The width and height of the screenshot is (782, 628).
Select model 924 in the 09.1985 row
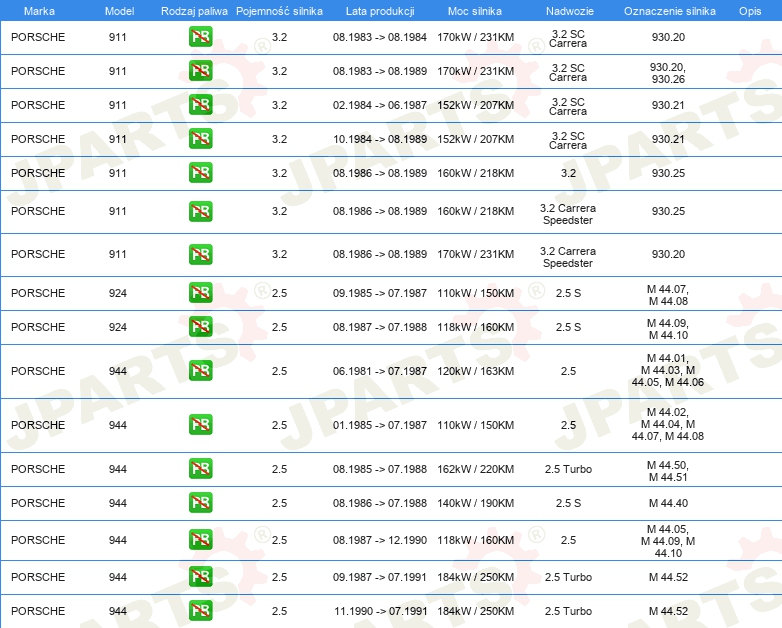point(118,293)
